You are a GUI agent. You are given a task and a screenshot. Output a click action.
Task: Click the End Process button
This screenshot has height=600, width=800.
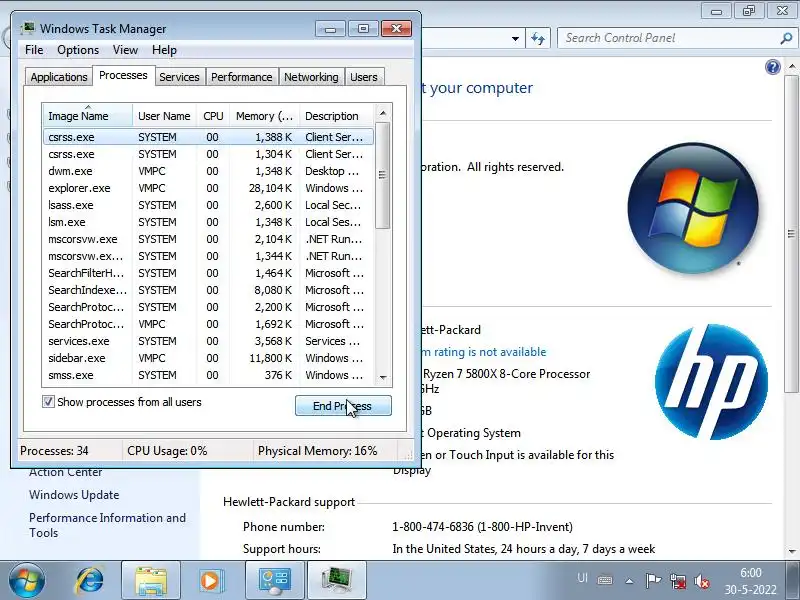point(343,406)
